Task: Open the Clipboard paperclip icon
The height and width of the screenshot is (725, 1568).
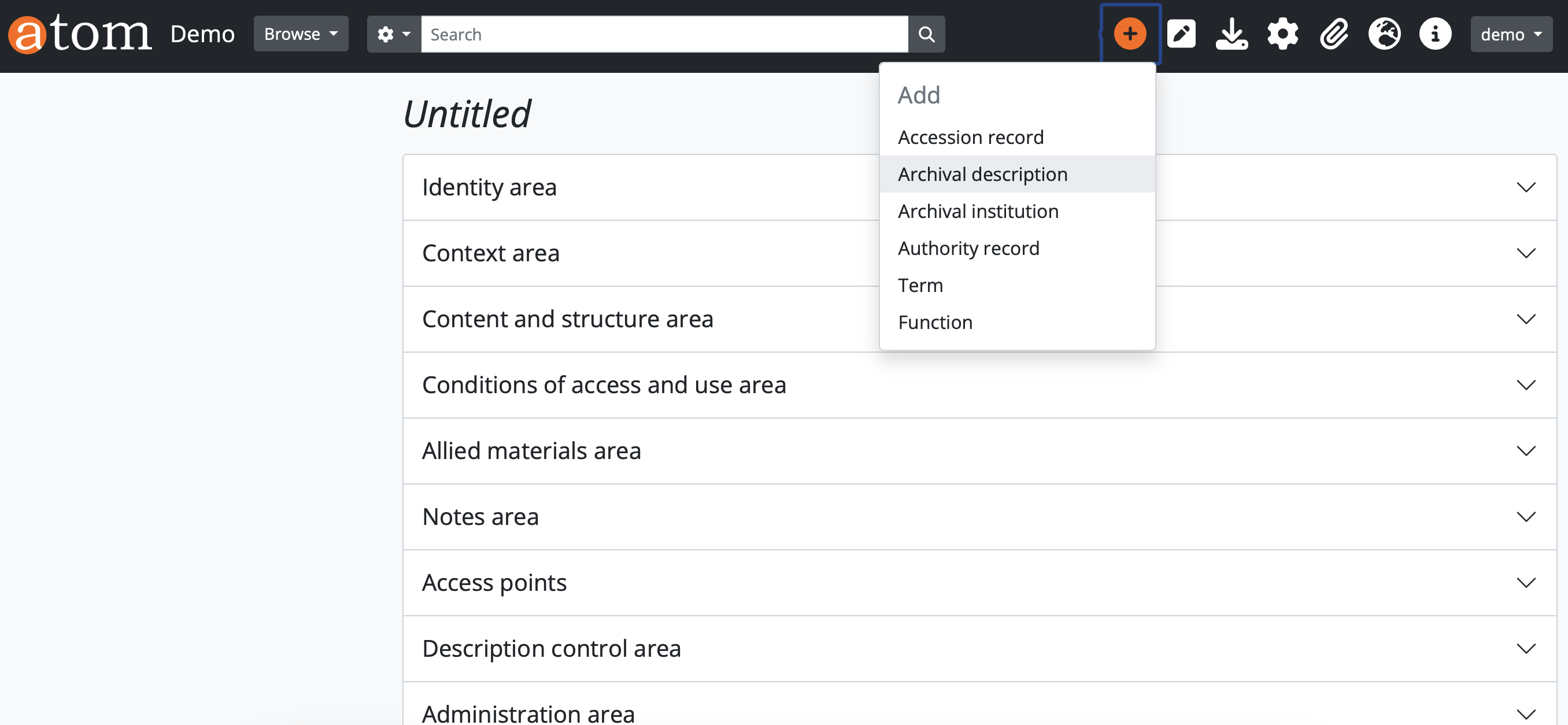Action: (x=1334, y=34)
